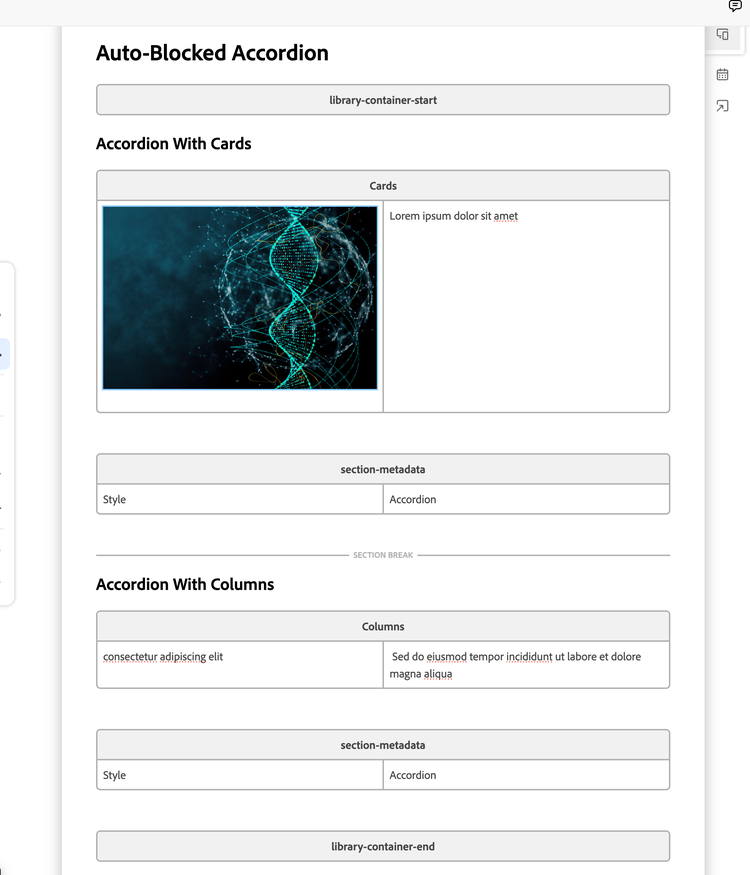Select the Columns block header cell

tap(383, 626)
